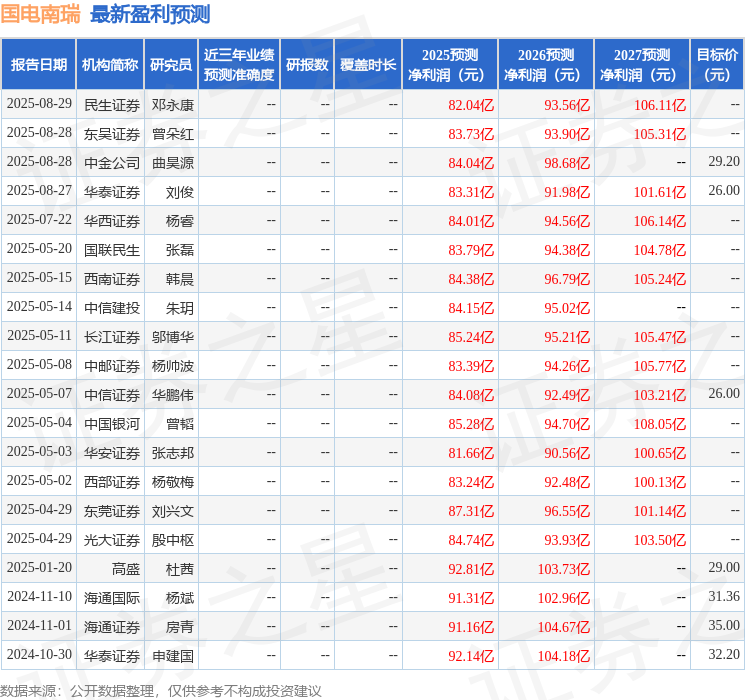Image resolution: width=745 pixels, height=700 pixels.
Task: Select institution 东吴证券
Action: tap(112, 134)
